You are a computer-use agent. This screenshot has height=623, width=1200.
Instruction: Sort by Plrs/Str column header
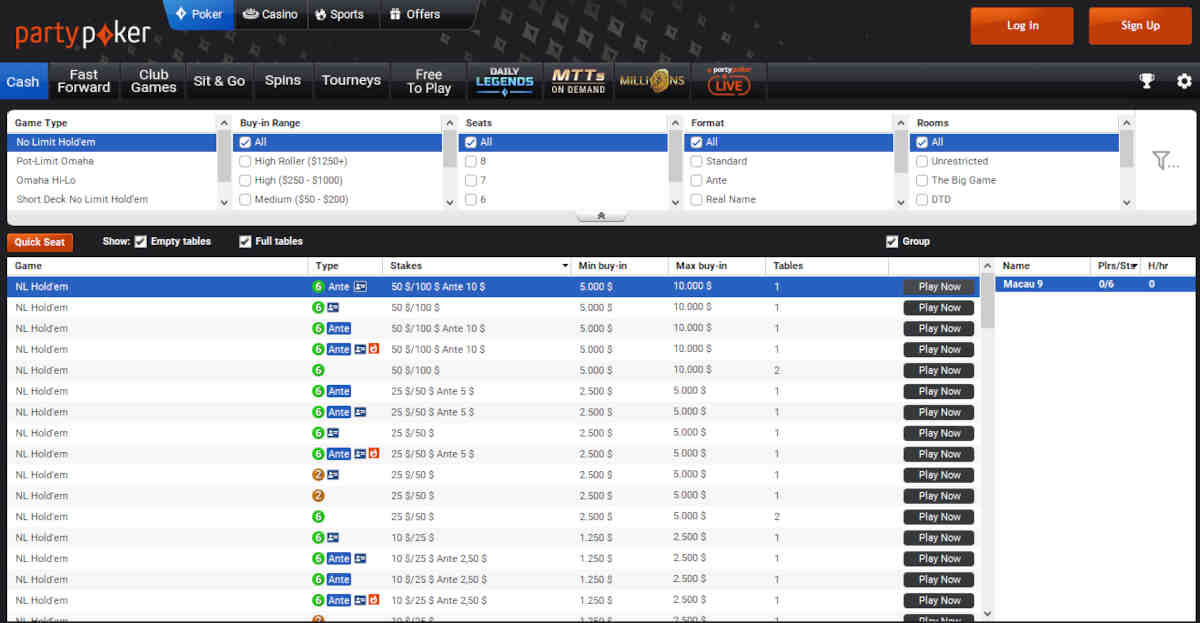point(1117,266)
